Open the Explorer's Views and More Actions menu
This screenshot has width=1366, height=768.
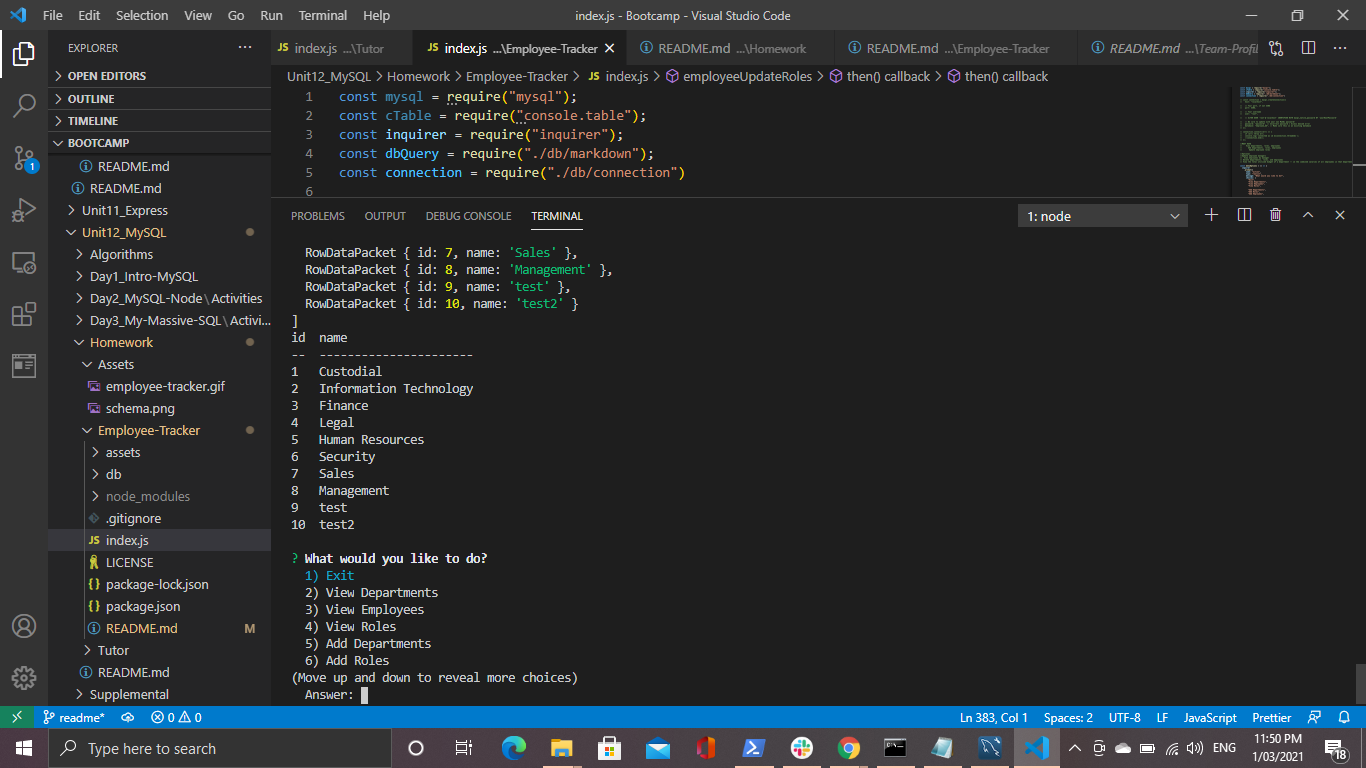coord(245,48)
